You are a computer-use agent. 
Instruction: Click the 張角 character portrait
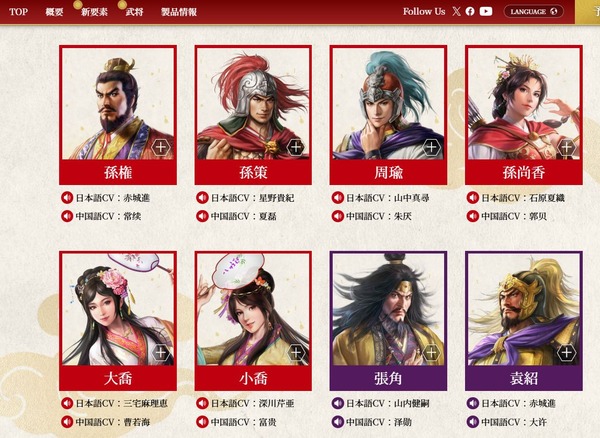(x=388, y=309)
